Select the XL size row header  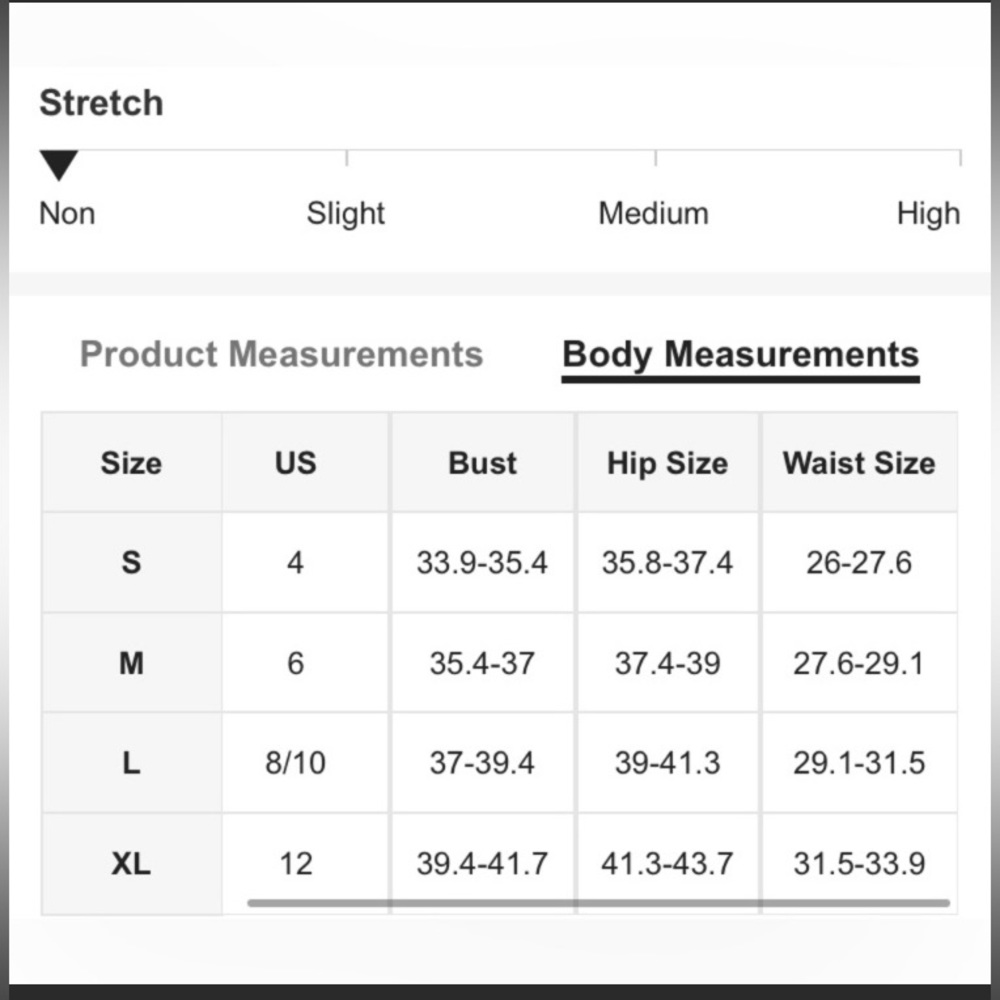click(131, 864)
